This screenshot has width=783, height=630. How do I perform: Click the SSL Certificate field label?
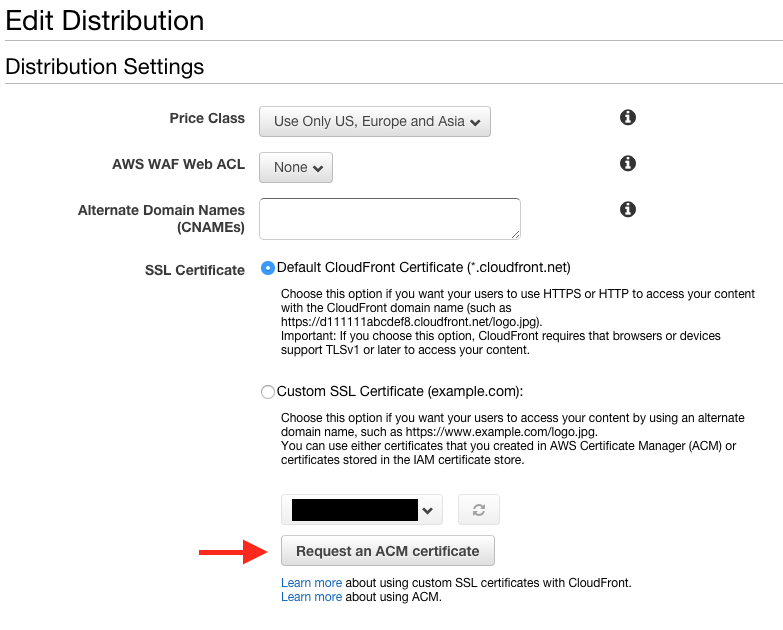tap(195, 270)
